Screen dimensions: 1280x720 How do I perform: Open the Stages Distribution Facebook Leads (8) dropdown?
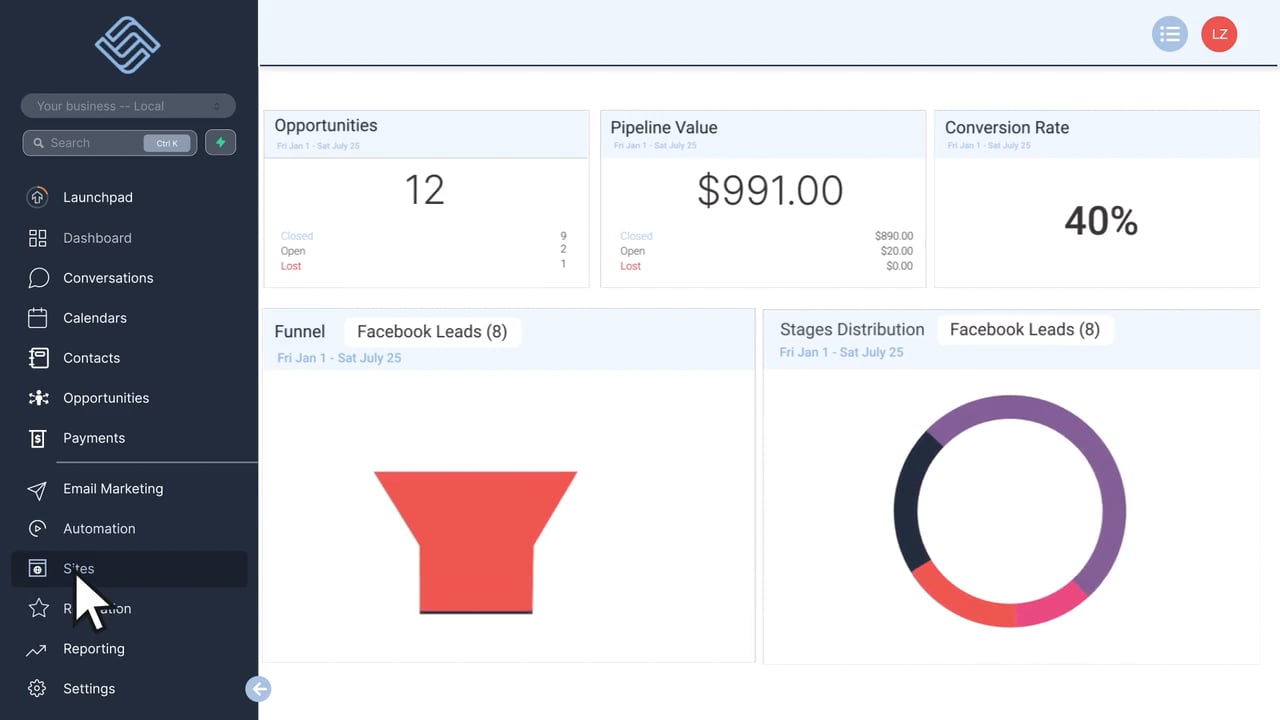pos(1025,330)
